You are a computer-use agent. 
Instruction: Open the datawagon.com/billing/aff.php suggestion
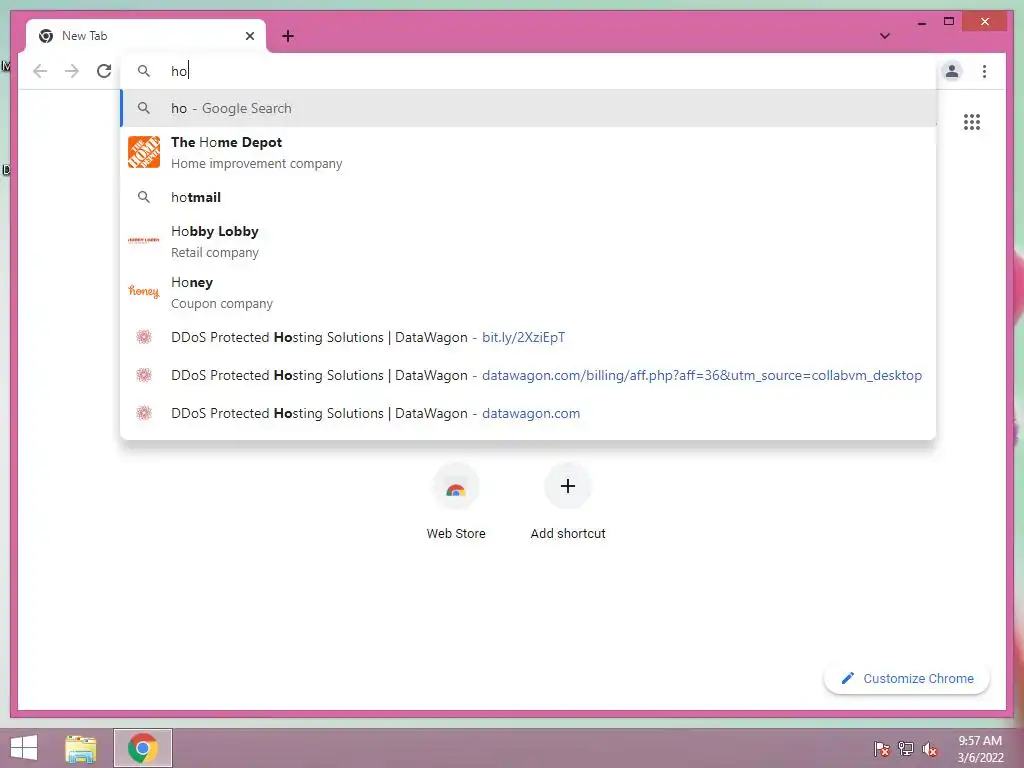pyautogui.click(x=528, y=376)
